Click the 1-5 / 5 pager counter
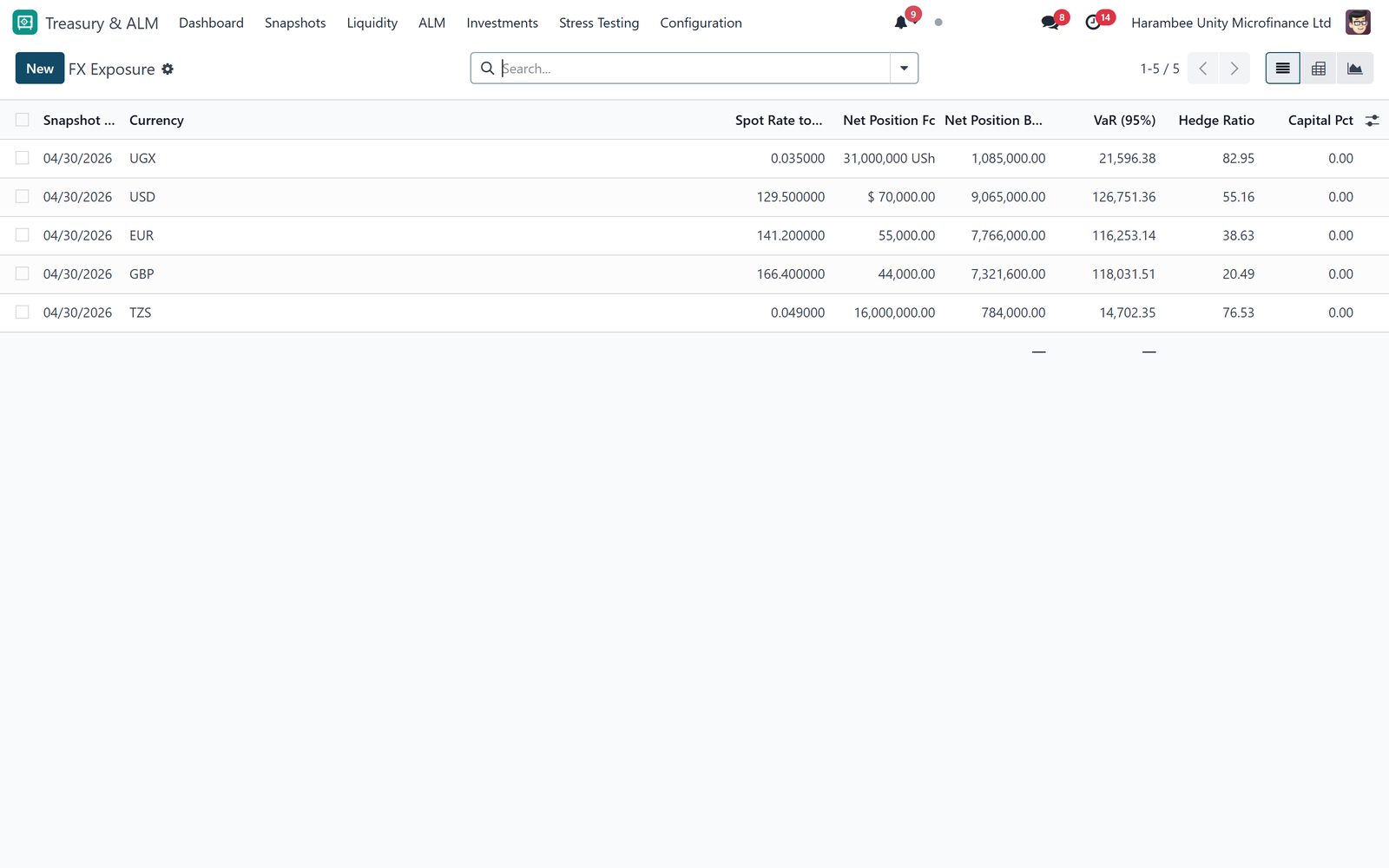The width and height of the screenshot is (1389, 868). 1159,69
